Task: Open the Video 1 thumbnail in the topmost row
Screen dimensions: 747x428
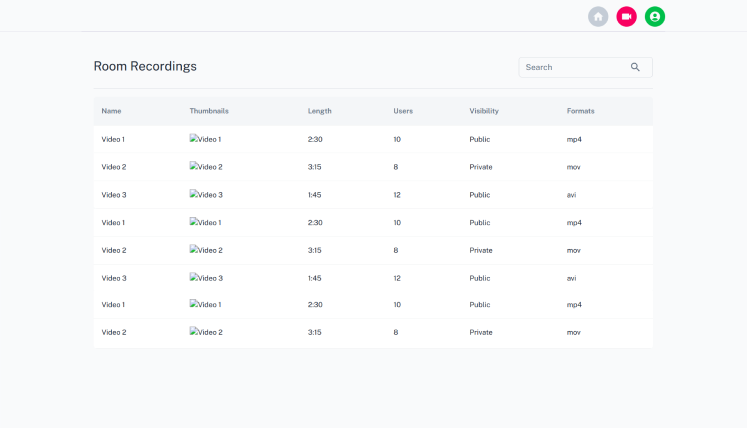Action: click(205, 139)
